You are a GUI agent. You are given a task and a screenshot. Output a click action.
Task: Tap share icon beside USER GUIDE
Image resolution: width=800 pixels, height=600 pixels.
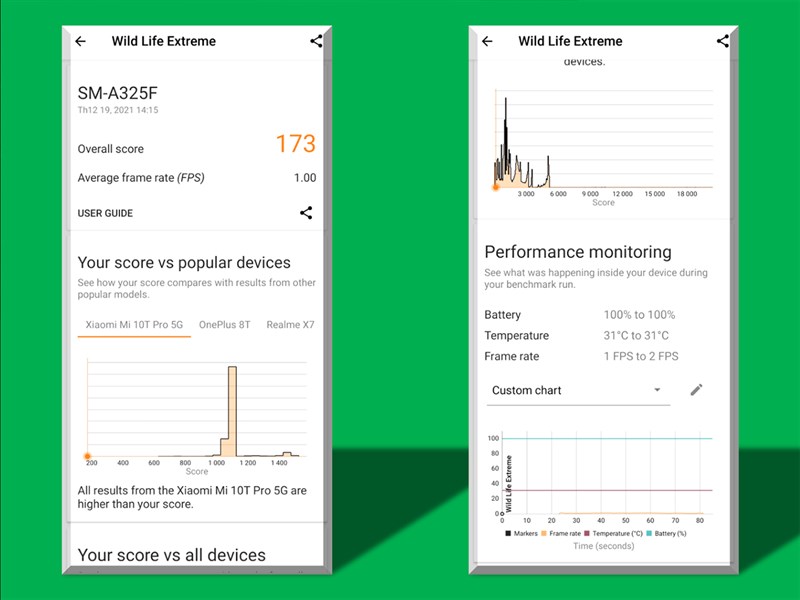306,213
